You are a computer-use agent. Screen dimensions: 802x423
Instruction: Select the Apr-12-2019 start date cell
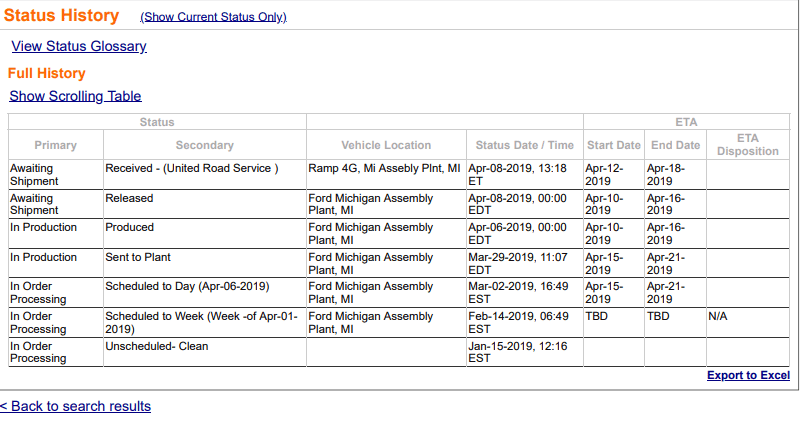tap(614, 174)
